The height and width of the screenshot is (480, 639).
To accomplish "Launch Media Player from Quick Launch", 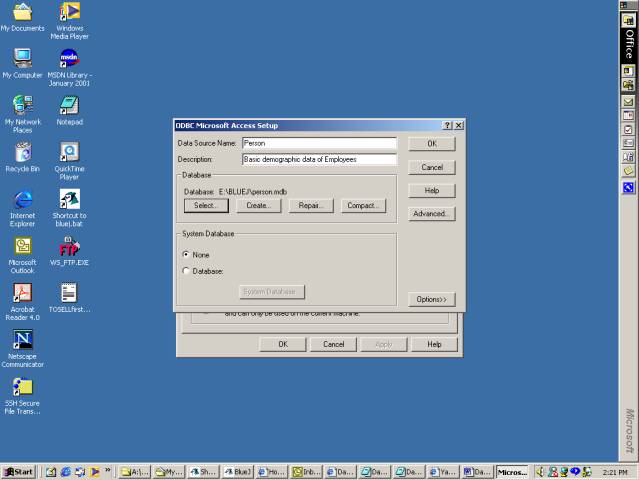I will [95, 472].
